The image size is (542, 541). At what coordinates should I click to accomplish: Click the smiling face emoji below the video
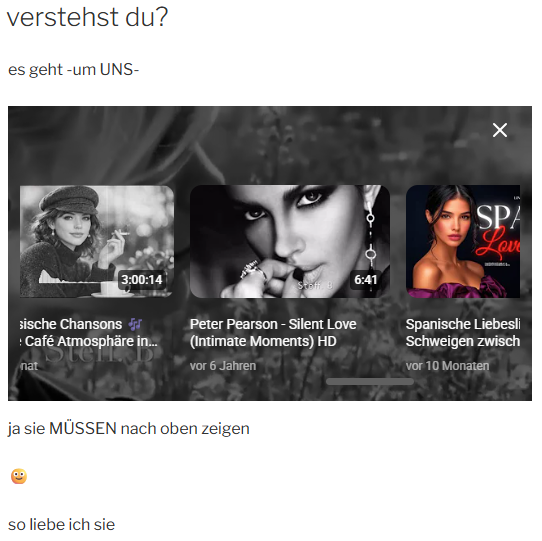coord(19,476)
